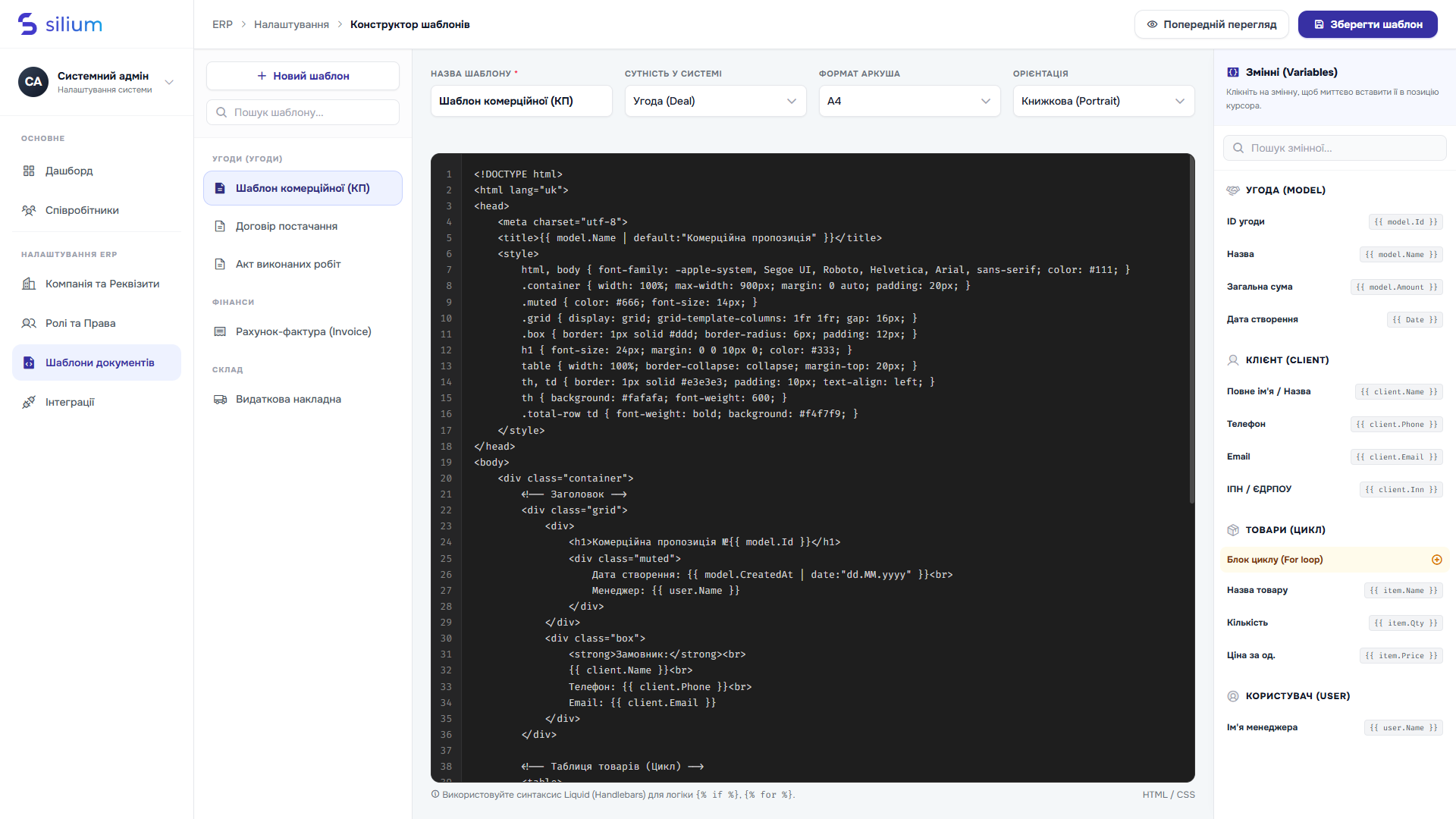Click the Співробітники people icon
The width and height of the screenshot is (1456, 819).
(x=29, y=210)
